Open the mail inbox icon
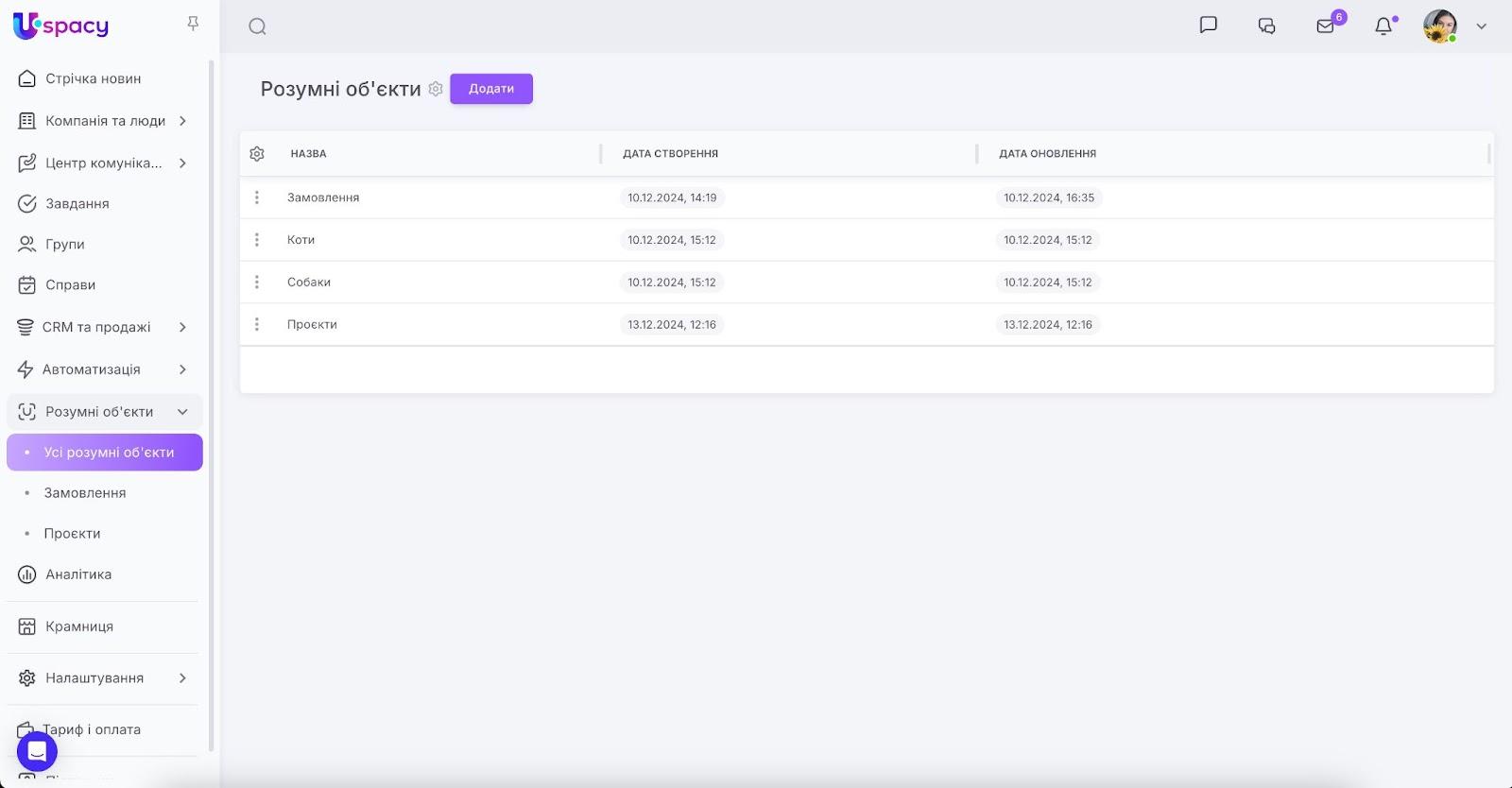This screenshot has width=1512, height=788. pyautogui.click(x=1326, y=26)
